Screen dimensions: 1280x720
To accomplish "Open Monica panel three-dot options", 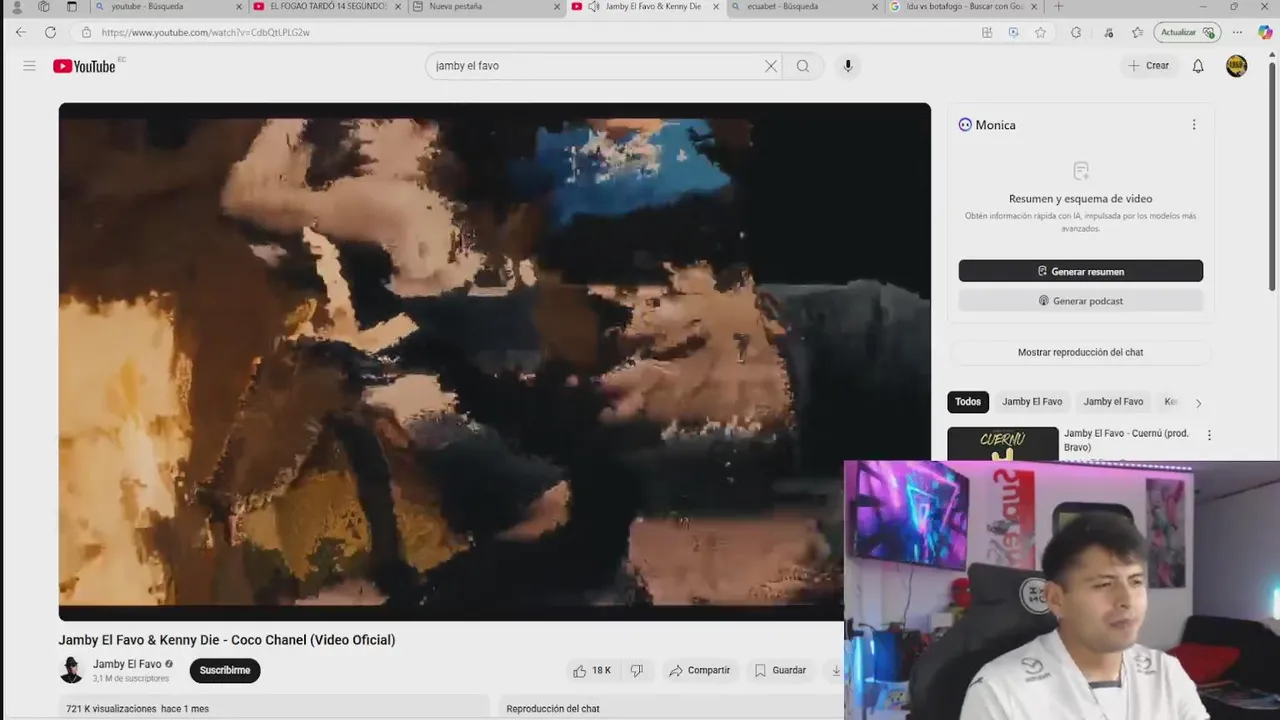I will pos(1193,125).
